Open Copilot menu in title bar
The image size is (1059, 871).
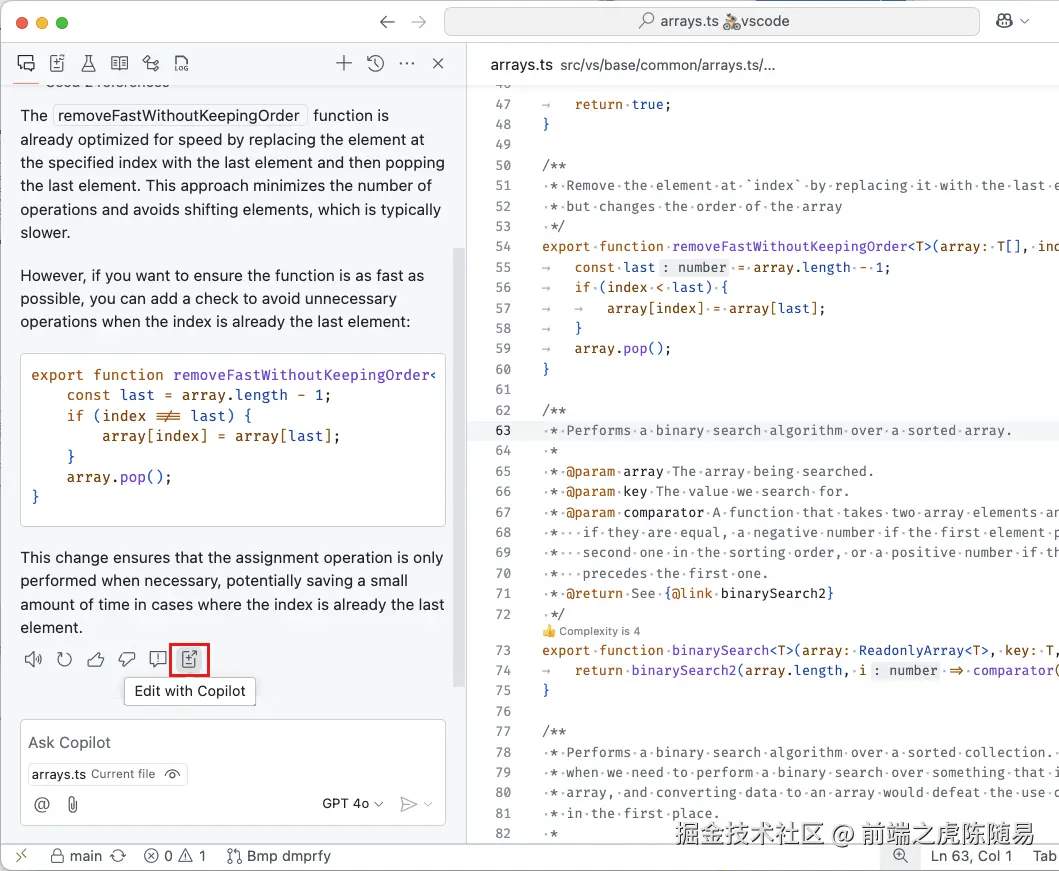1012,22
